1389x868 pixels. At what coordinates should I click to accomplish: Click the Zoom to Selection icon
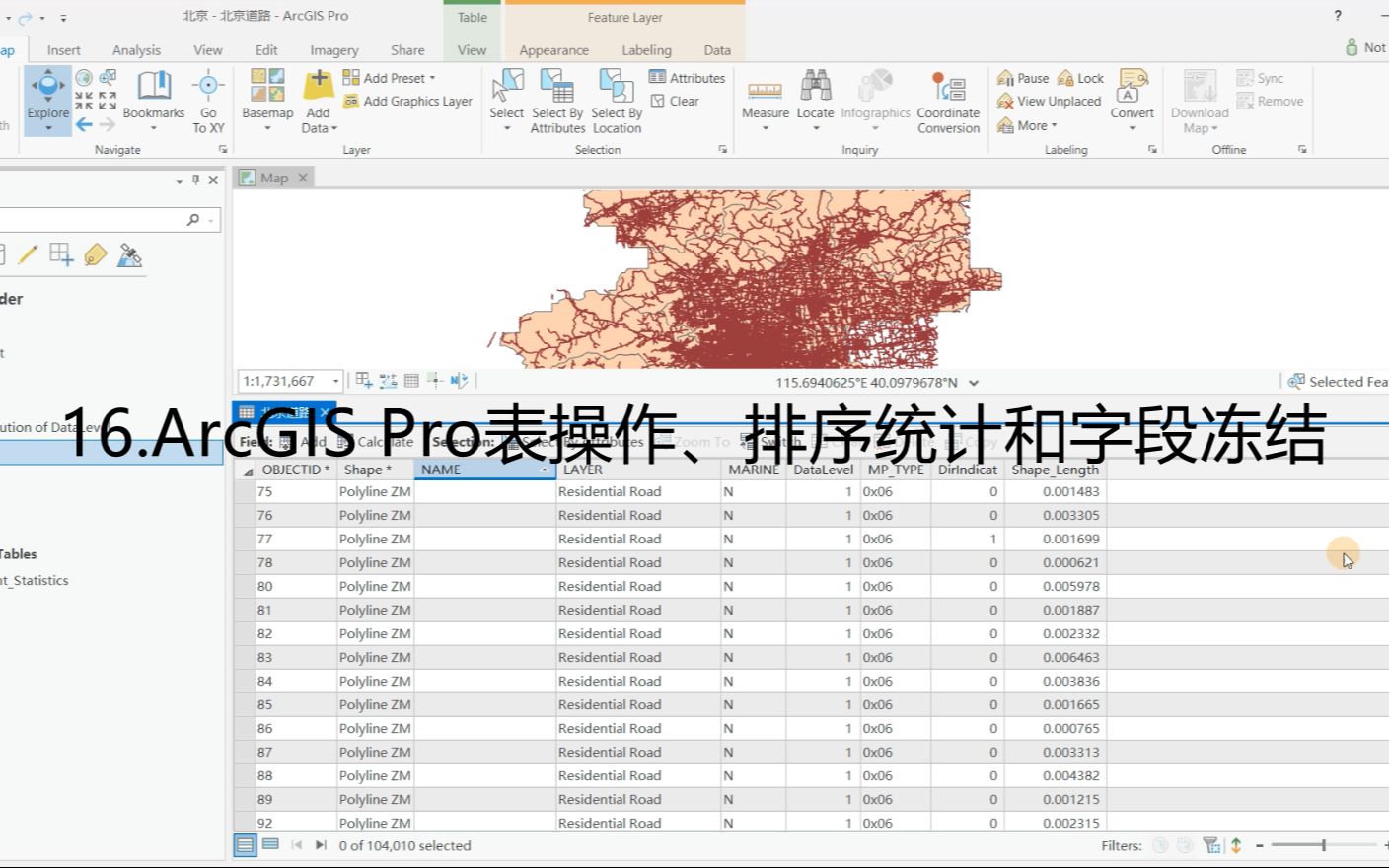(x=108, y=78)
